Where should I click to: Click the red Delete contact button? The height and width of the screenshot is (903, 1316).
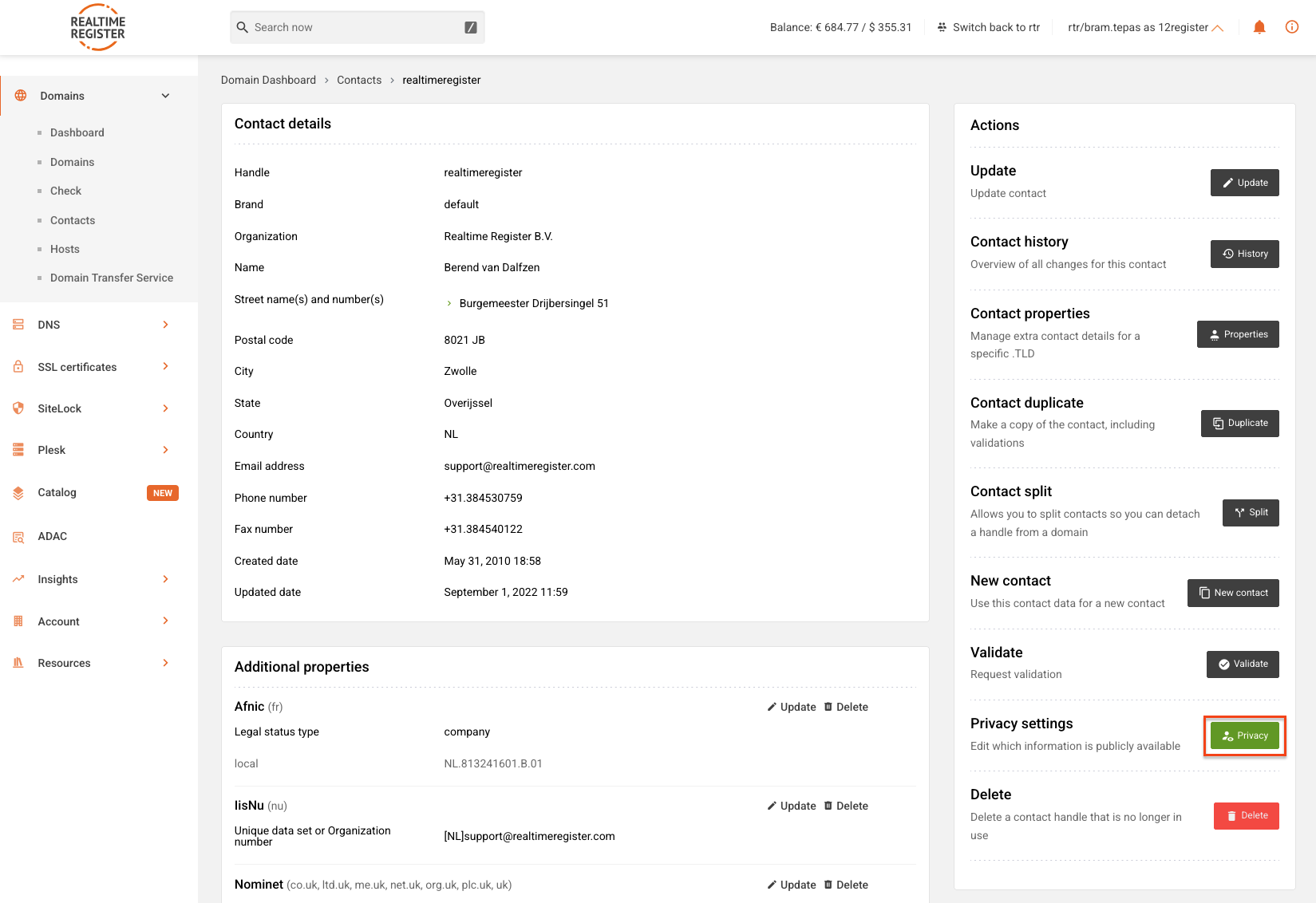1246,816
